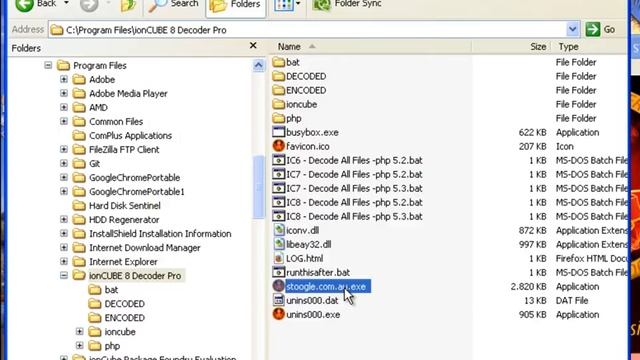Select Hard Disk Sentinel in tree

pos(124,206)
